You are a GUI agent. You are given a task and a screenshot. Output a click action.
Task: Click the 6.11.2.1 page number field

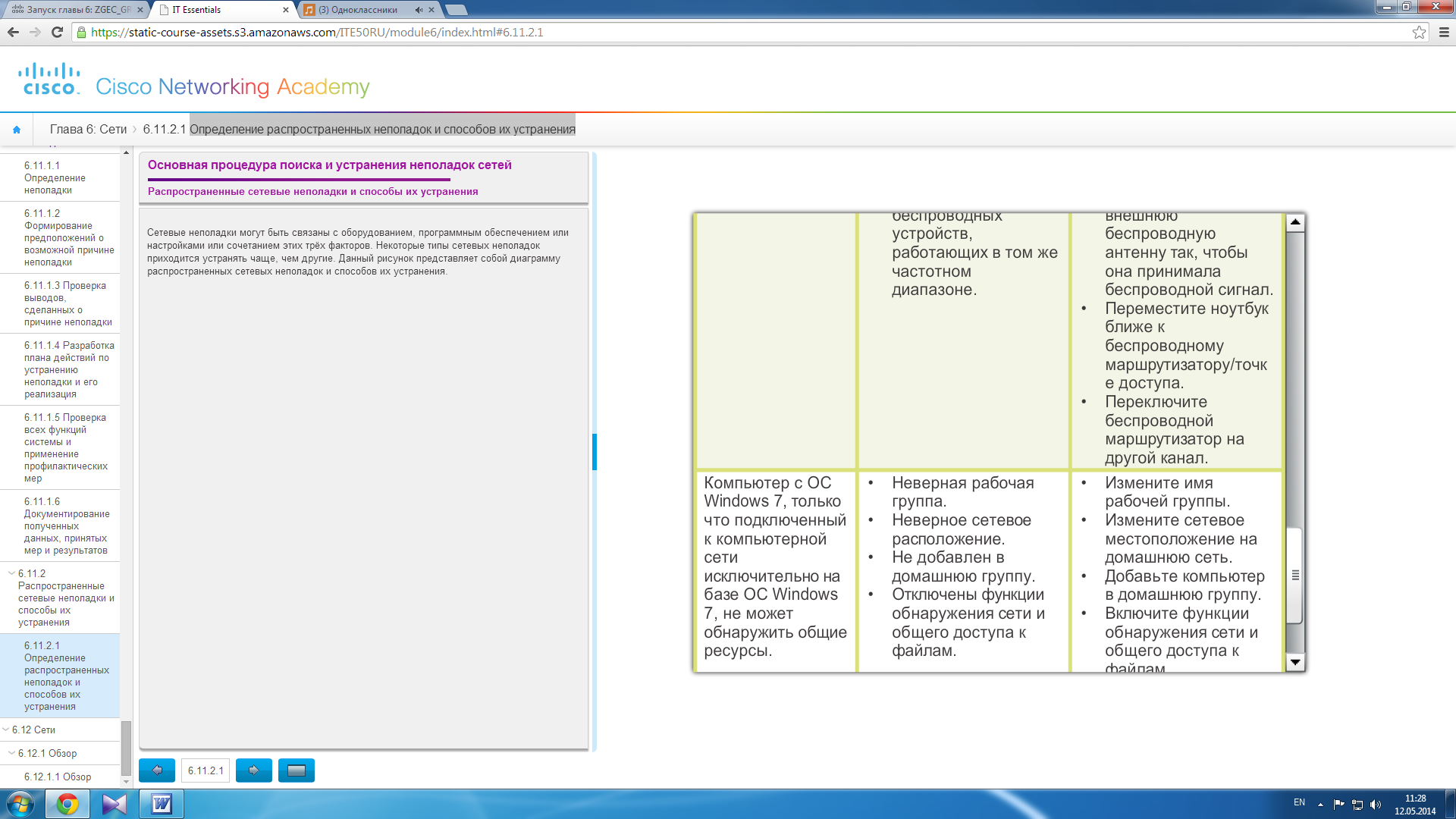point(206,770)
